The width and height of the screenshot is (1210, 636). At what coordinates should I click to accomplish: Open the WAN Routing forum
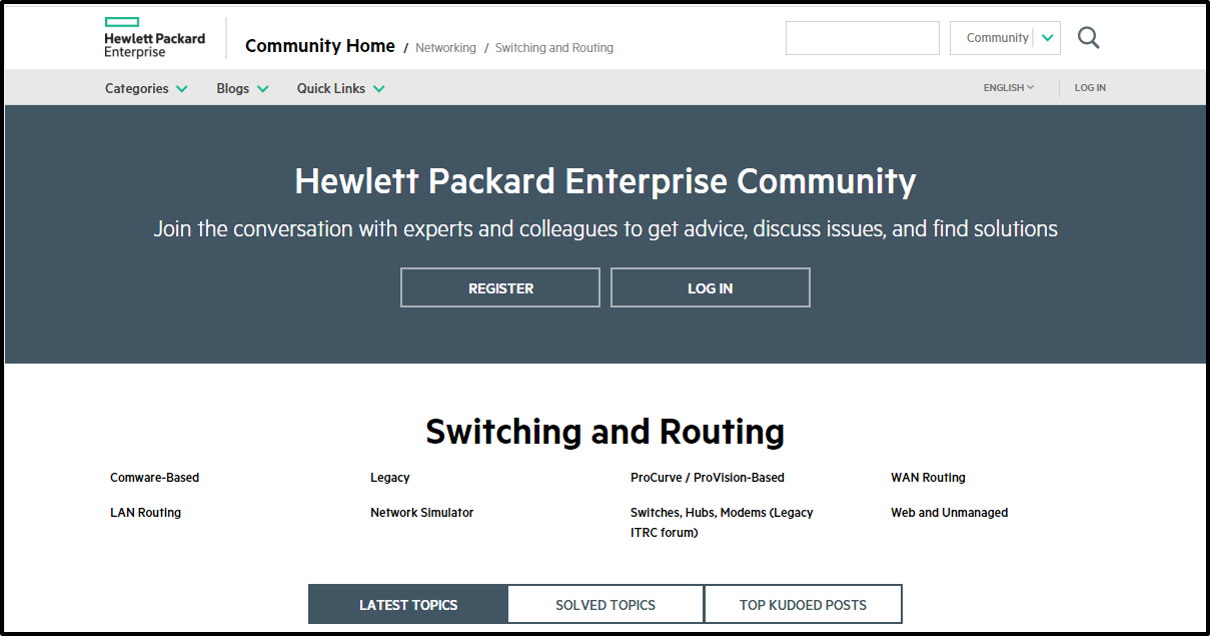pyautogui.click(x=928, y=478)
